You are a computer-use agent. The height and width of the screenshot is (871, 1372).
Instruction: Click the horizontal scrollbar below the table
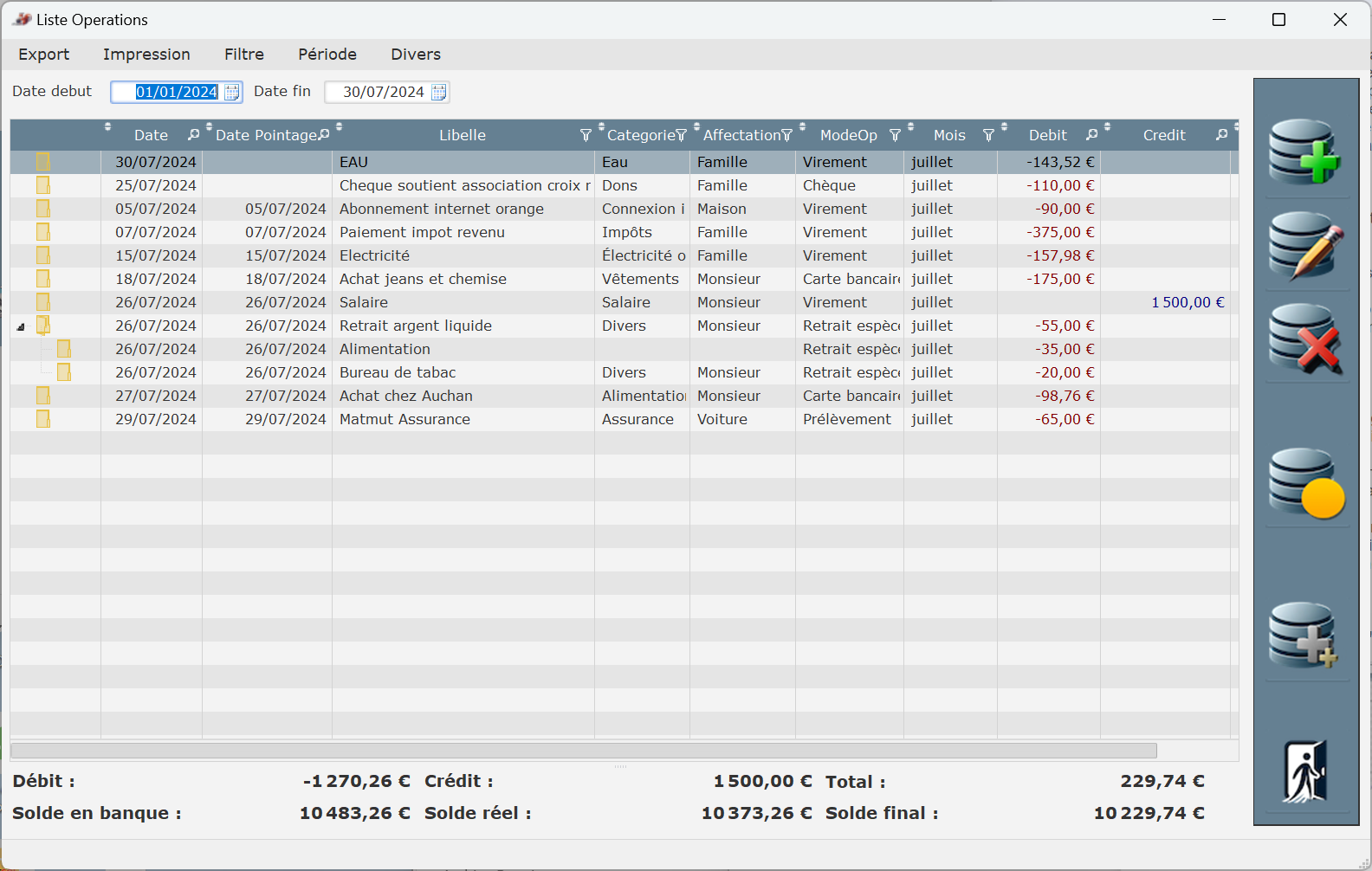tap(583, 751)
